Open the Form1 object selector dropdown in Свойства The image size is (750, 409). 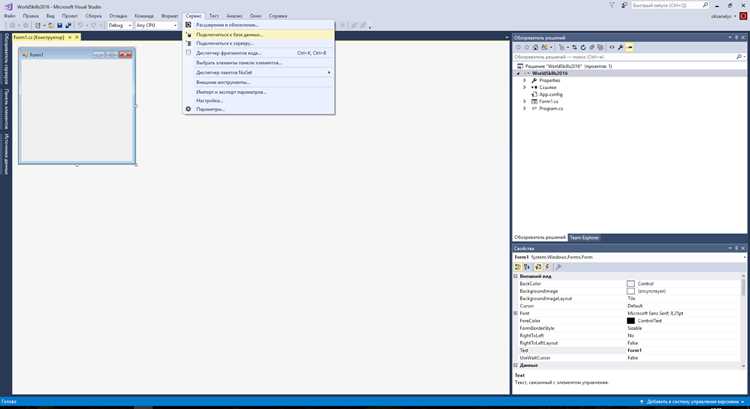743,257
